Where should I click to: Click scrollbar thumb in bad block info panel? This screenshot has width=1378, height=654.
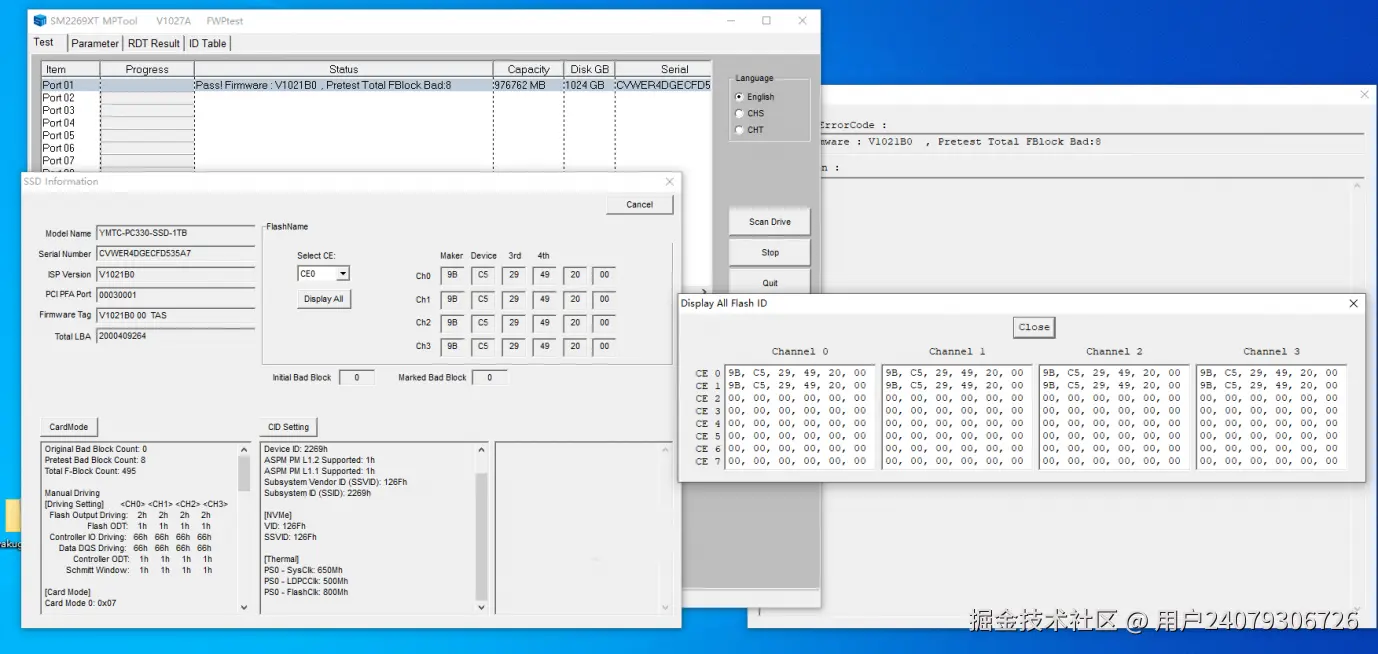pos(244,474)
